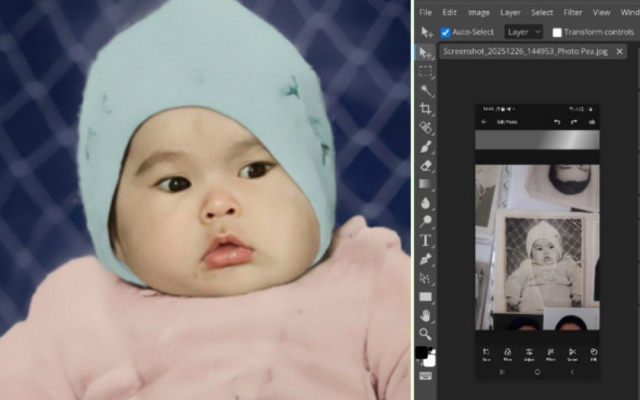Open the Image menu

click(x=479, y=12)
